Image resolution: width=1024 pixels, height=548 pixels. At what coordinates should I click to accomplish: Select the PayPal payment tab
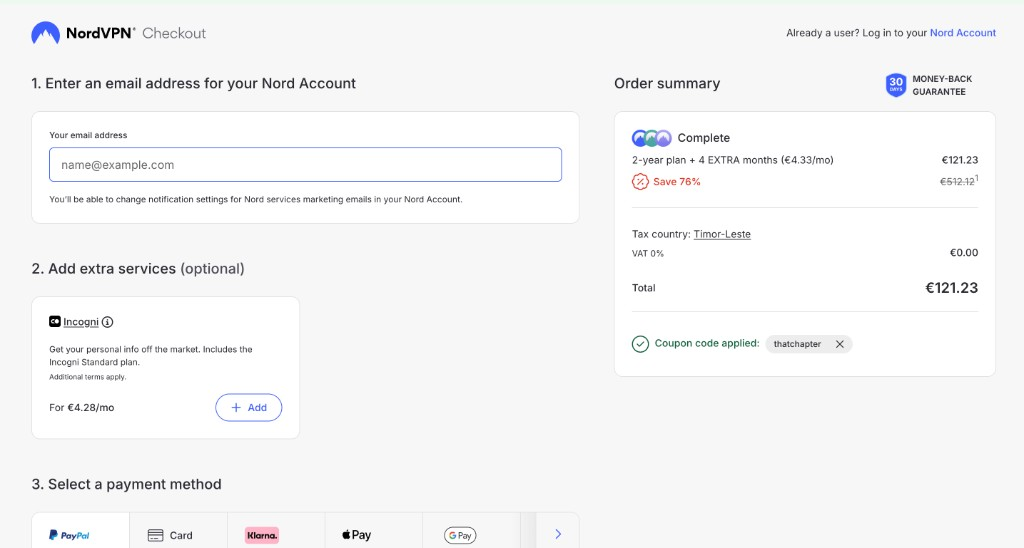click(80, 531)
